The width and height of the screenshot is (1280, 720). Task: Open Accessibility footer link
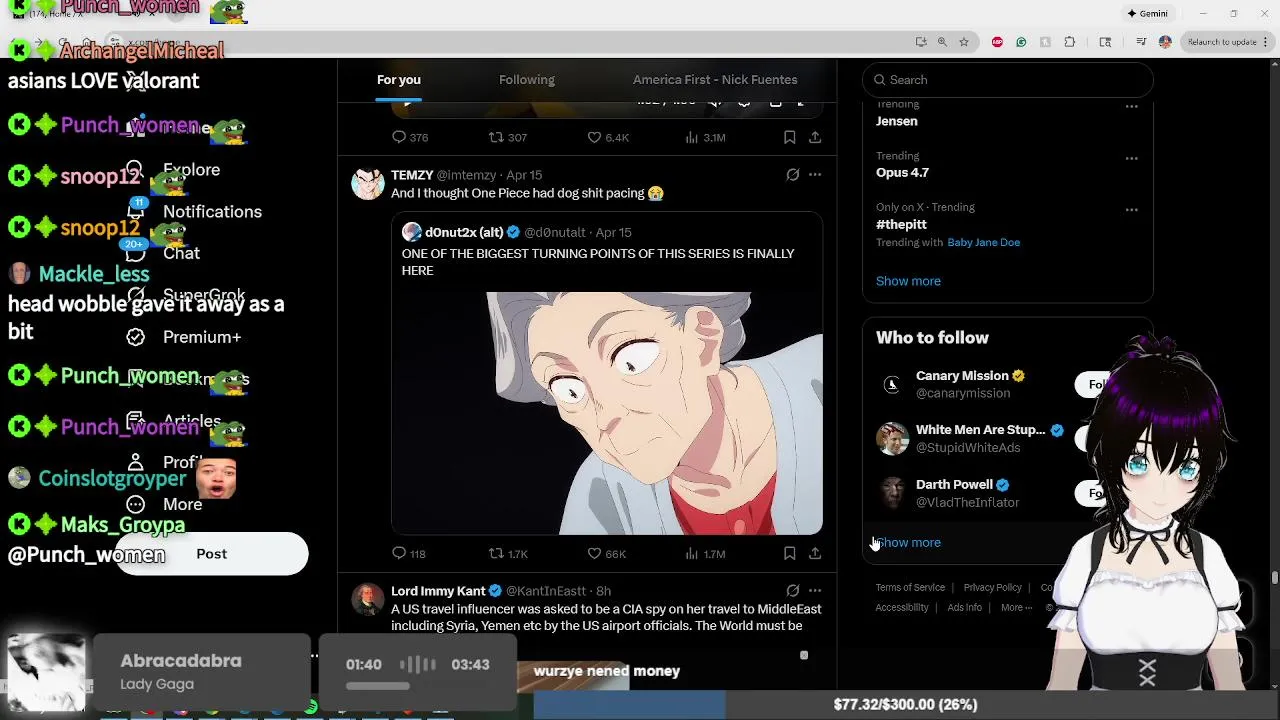click(x=902, y=608)
